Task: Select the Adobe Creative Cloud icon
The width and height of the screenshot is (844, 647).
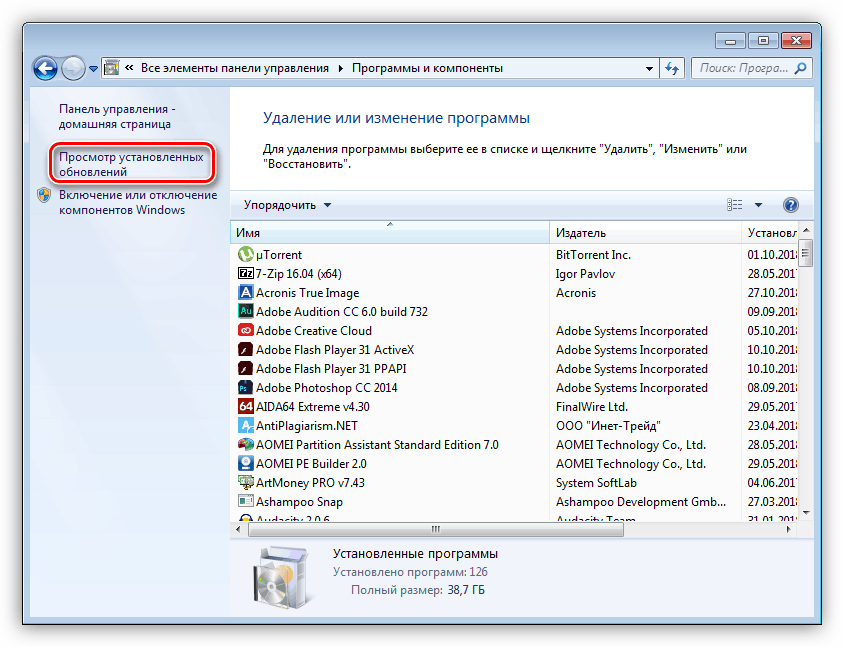Action: [x=245, y=330]
